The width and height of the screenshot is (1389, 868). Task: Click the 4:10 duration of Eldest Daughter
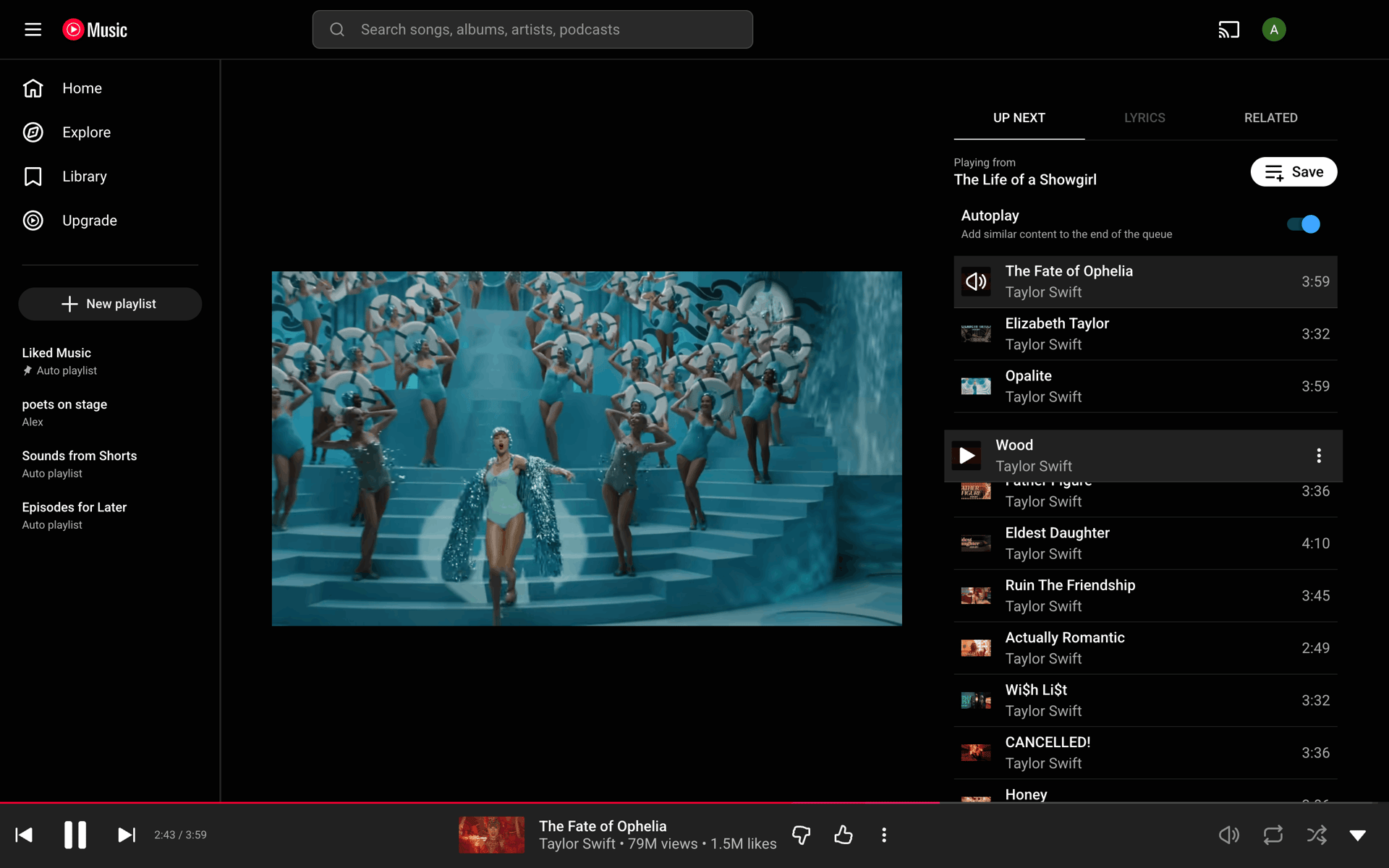[x=1315, y=543]
